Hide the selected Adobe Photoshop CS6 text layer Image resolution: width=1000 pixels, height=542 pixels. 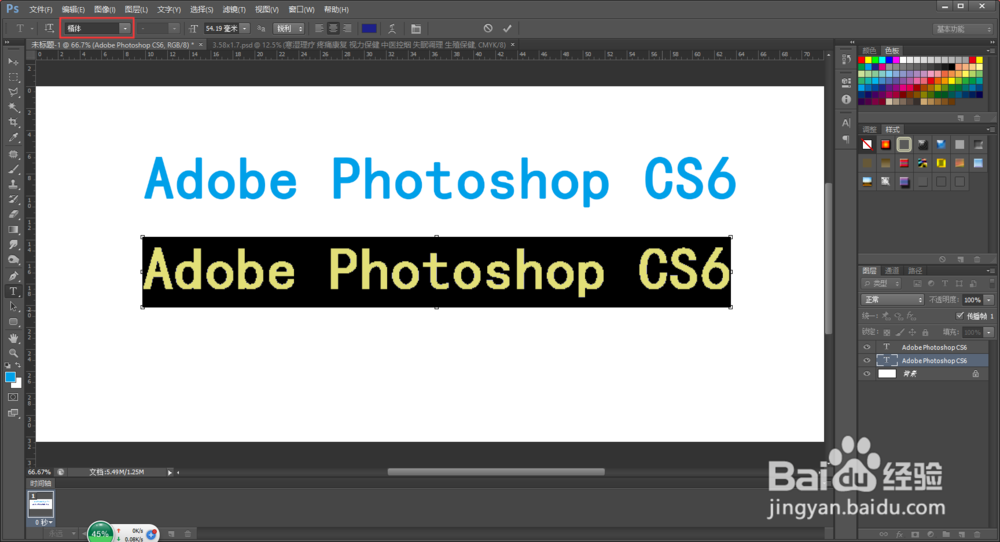click(x=866, y=361)
